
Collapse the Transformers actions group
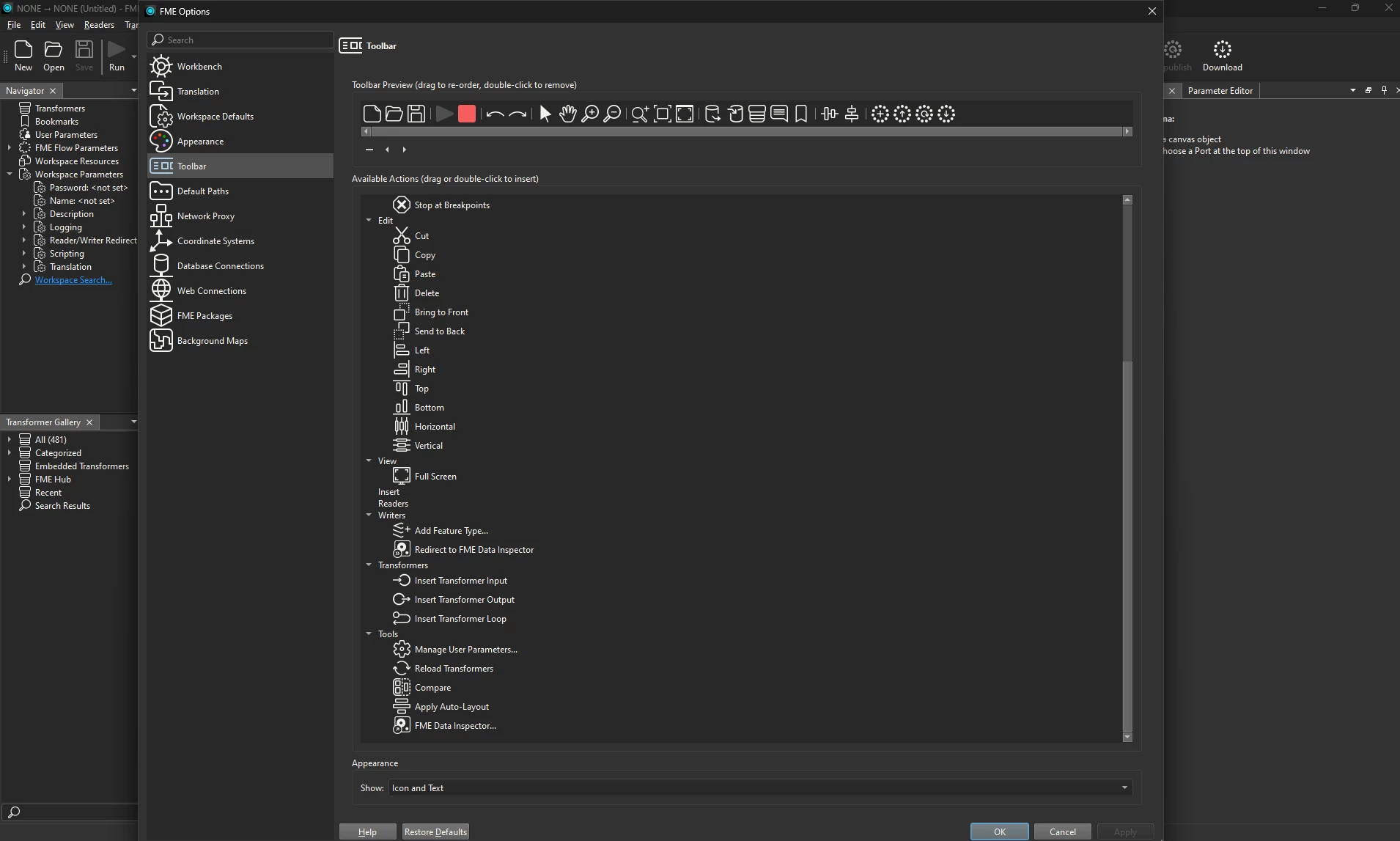[369, 565]
